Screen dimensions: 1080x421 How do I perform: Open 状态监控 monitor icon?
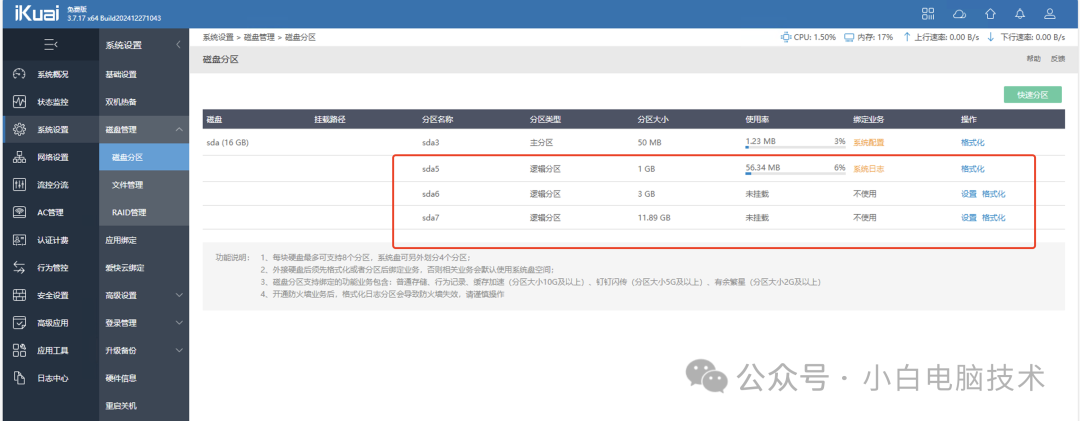19,102
